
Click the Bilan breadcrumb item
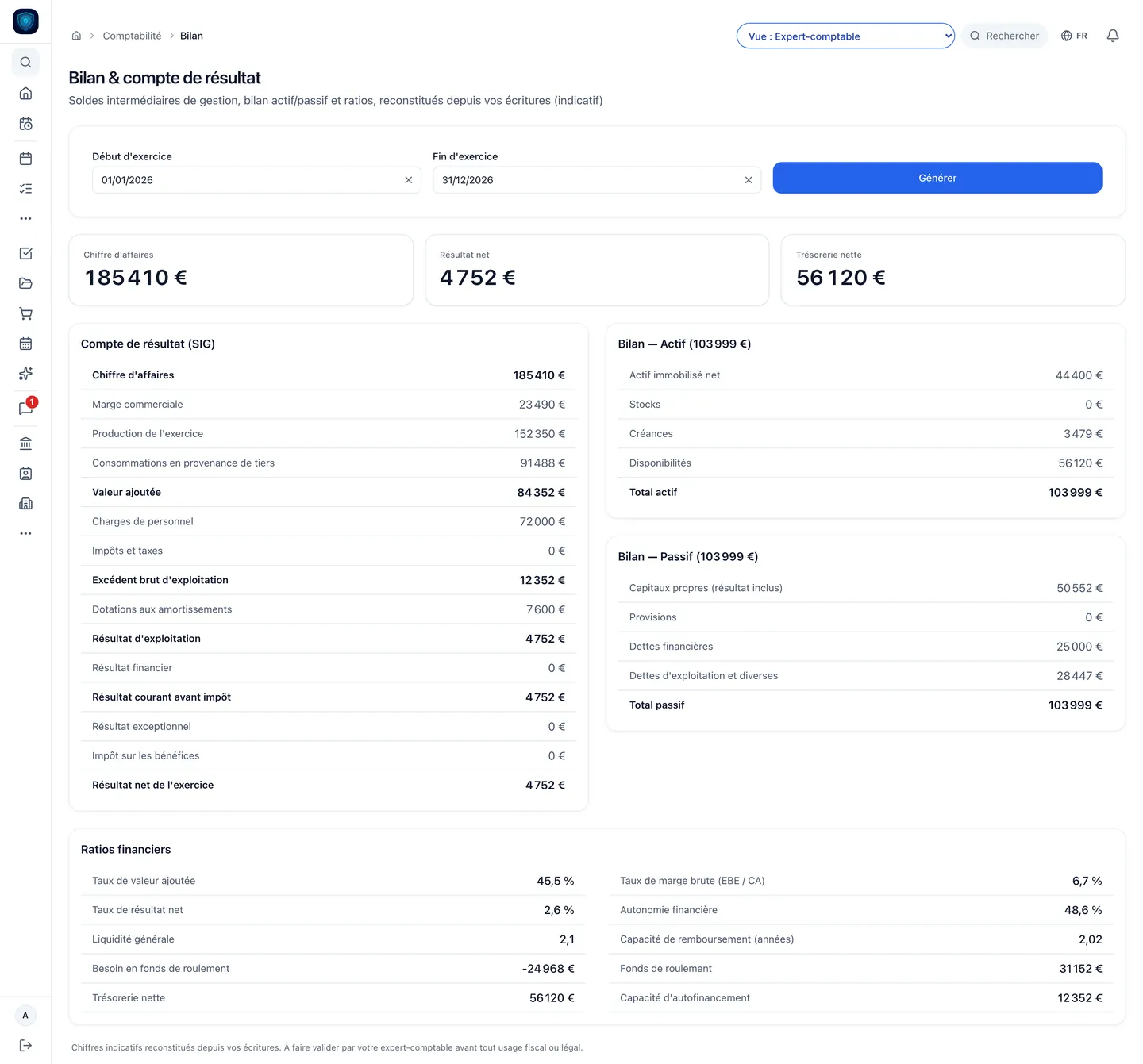191,36
